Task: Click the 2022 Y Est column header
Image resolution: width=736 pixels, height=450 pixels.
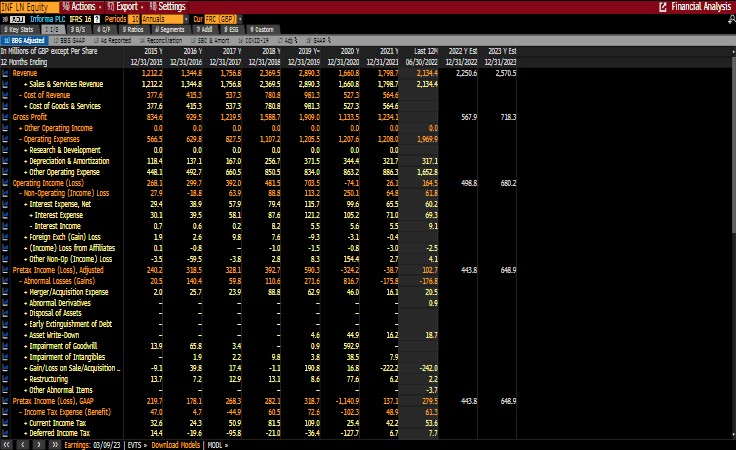Action: click(462, 51)
